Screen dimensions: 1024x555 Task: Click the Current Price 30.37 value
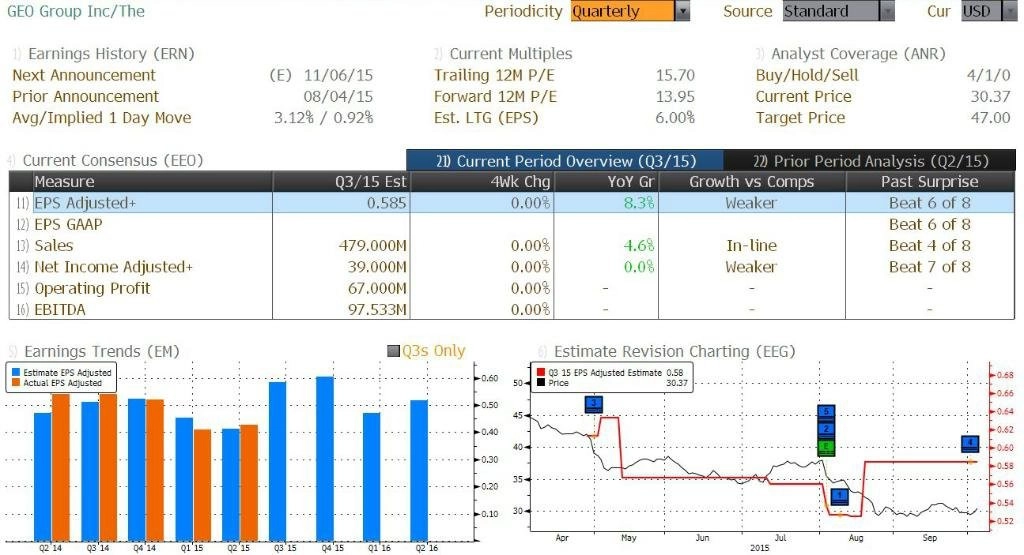991,97
